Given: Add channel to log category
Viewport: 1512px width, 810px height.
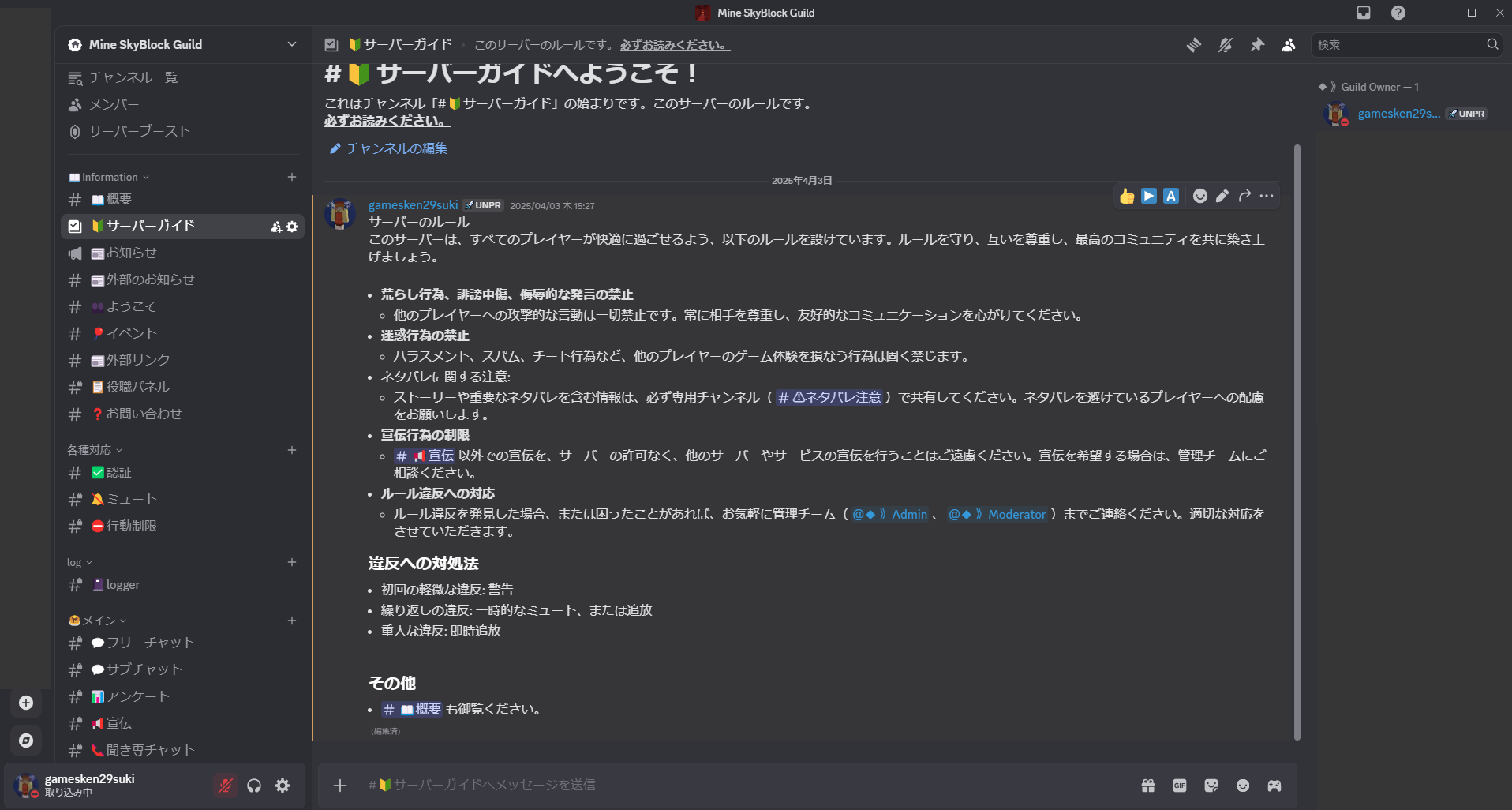Looking at the screenshot, I should tap(292, 562).
